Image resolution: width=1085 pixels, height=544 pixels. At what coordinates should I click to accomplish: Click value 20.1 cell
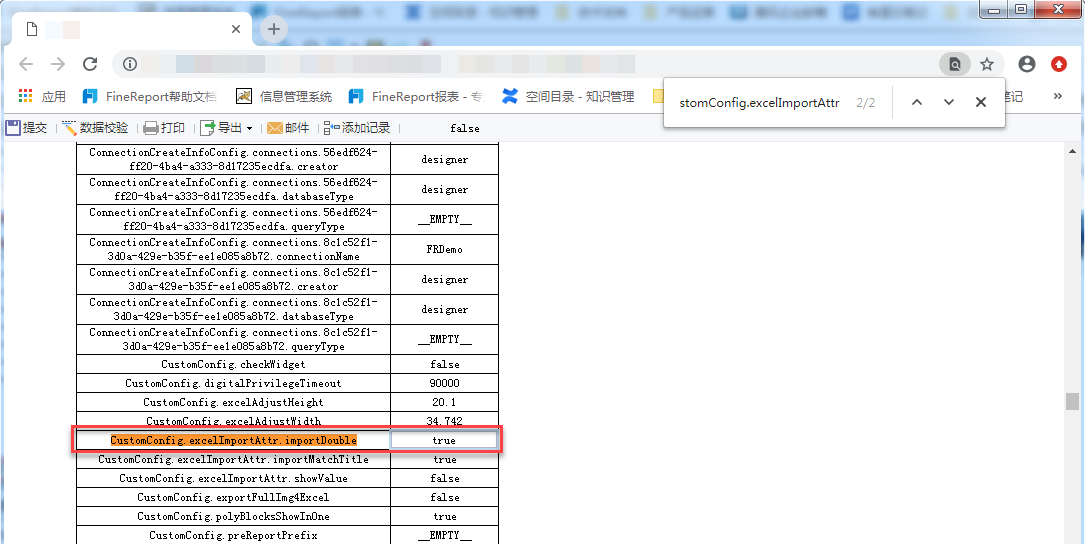tap(444, 402)
